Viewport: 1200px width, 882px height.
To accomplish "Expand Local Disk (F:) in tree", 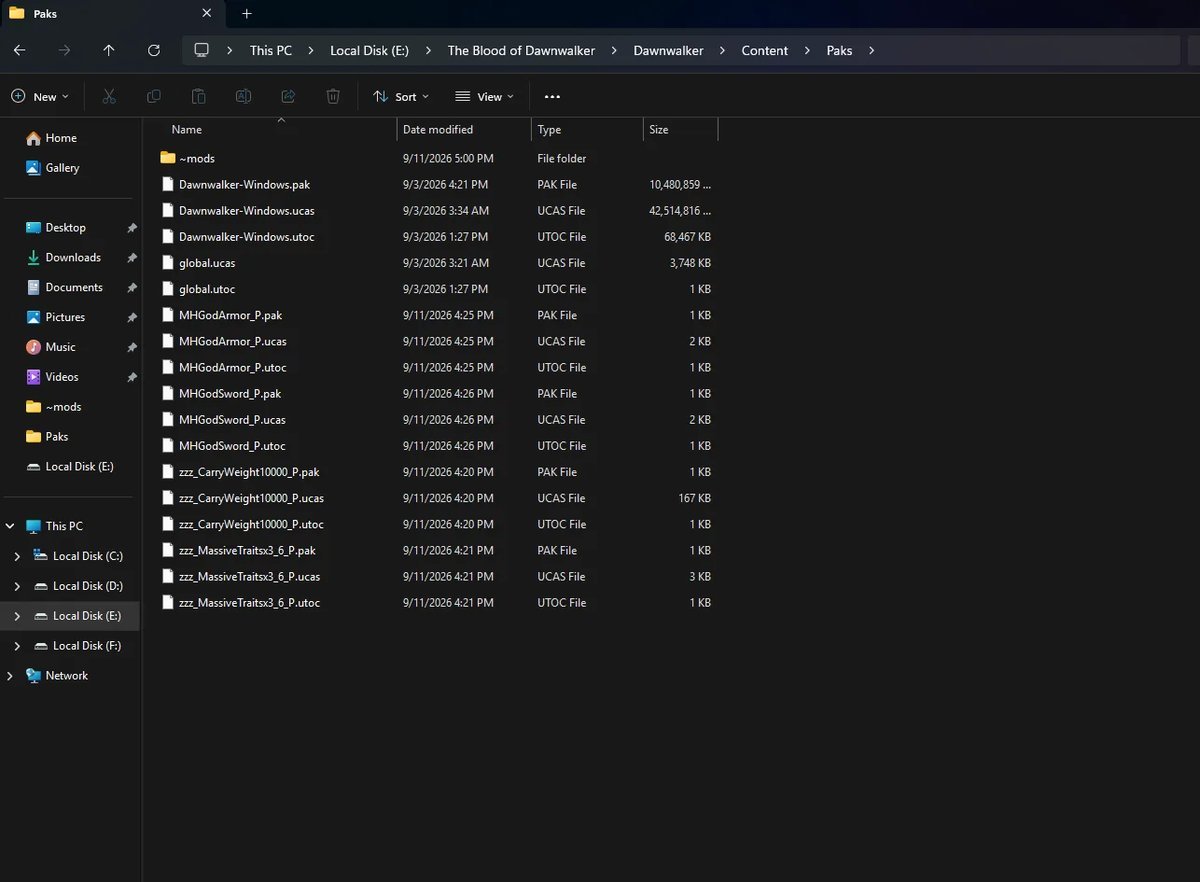I will pyautogui.click(x=18, y=646).
